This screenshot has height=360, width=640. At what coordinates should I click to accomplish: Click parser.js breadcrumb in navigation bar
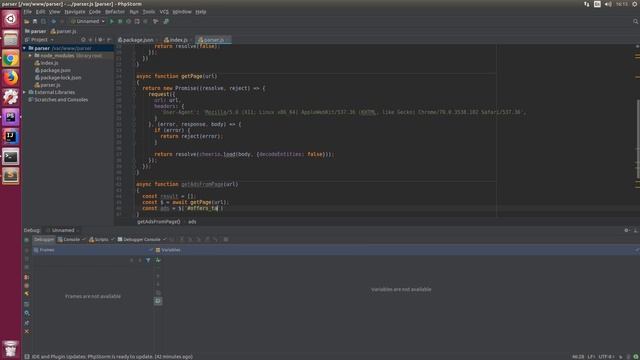click(x=63, y=31)
